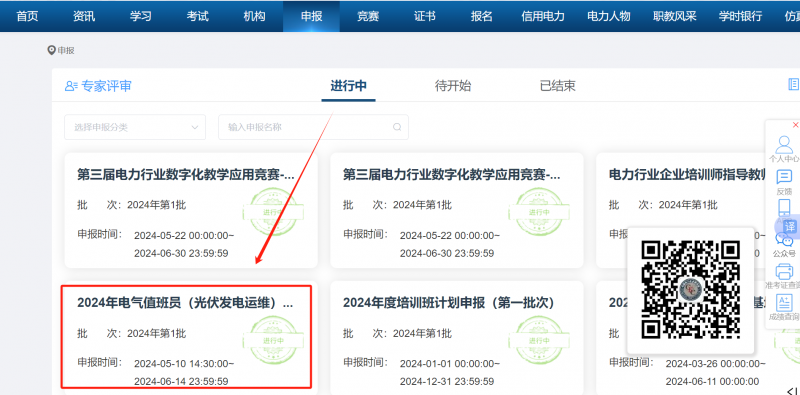Click the search magnifier icon
This screenshot has height=395, width=800.
(x=397, y=127)
